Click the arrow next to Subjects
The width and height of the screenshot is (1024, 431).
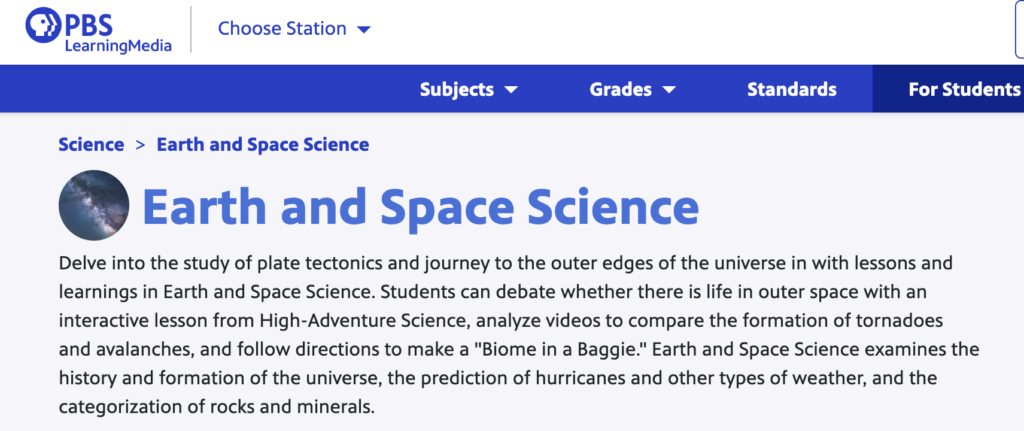click(x=511, y=90)
